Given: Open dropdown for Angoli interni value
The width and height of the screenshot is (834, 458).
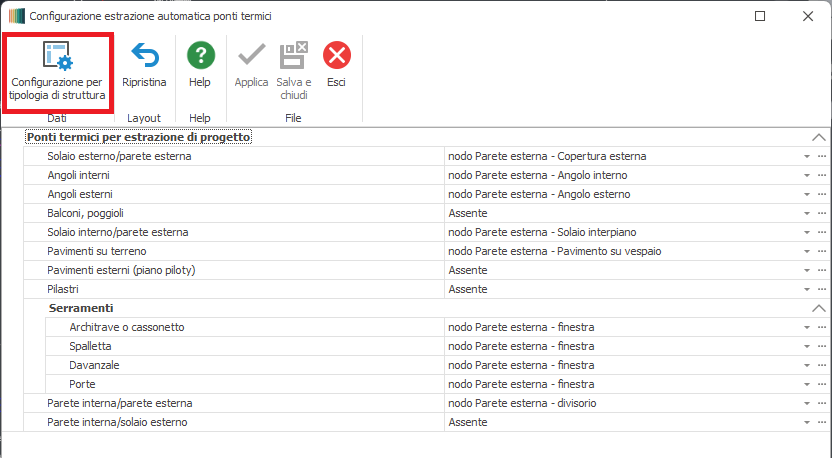Looking at the screenshot, I should [806, 176].
